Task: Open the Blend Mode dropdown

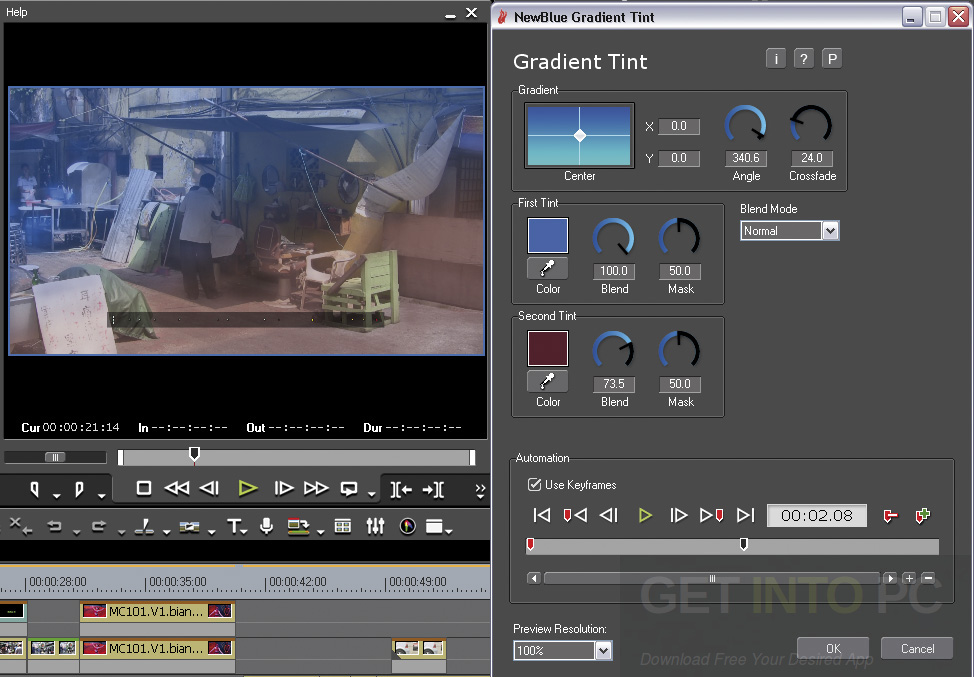Action: click(x=790, y=231)
